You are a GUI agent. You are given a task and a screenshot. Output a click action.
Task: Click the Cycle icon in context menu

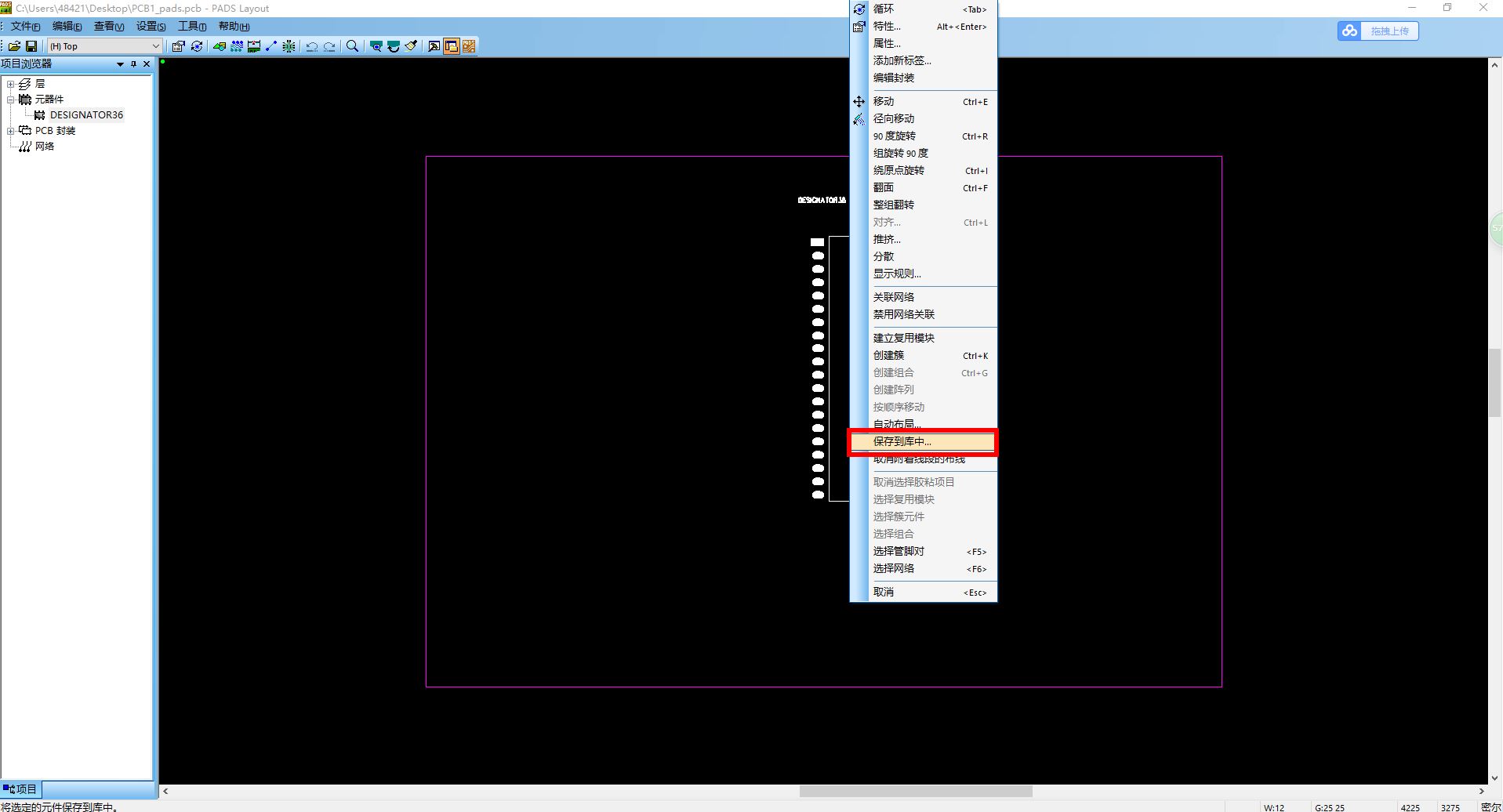click(859, 9)
